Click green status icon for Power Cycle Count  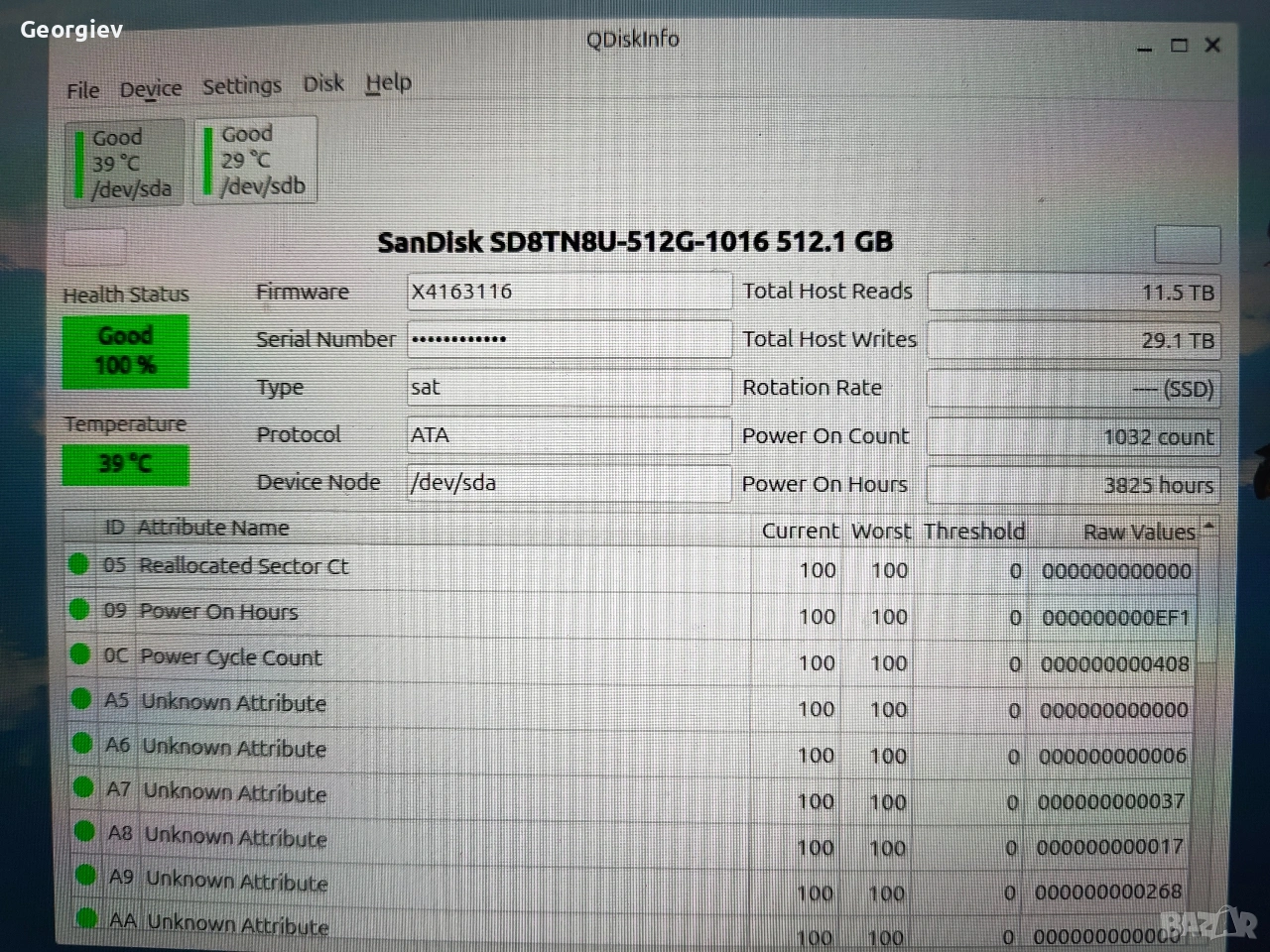point(81,654)
